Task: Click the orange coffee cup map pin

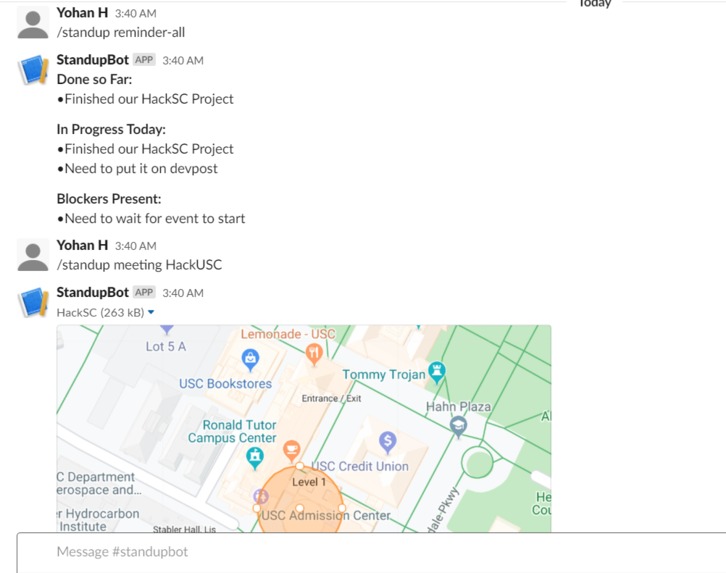Action: click(x=291, y=450)
